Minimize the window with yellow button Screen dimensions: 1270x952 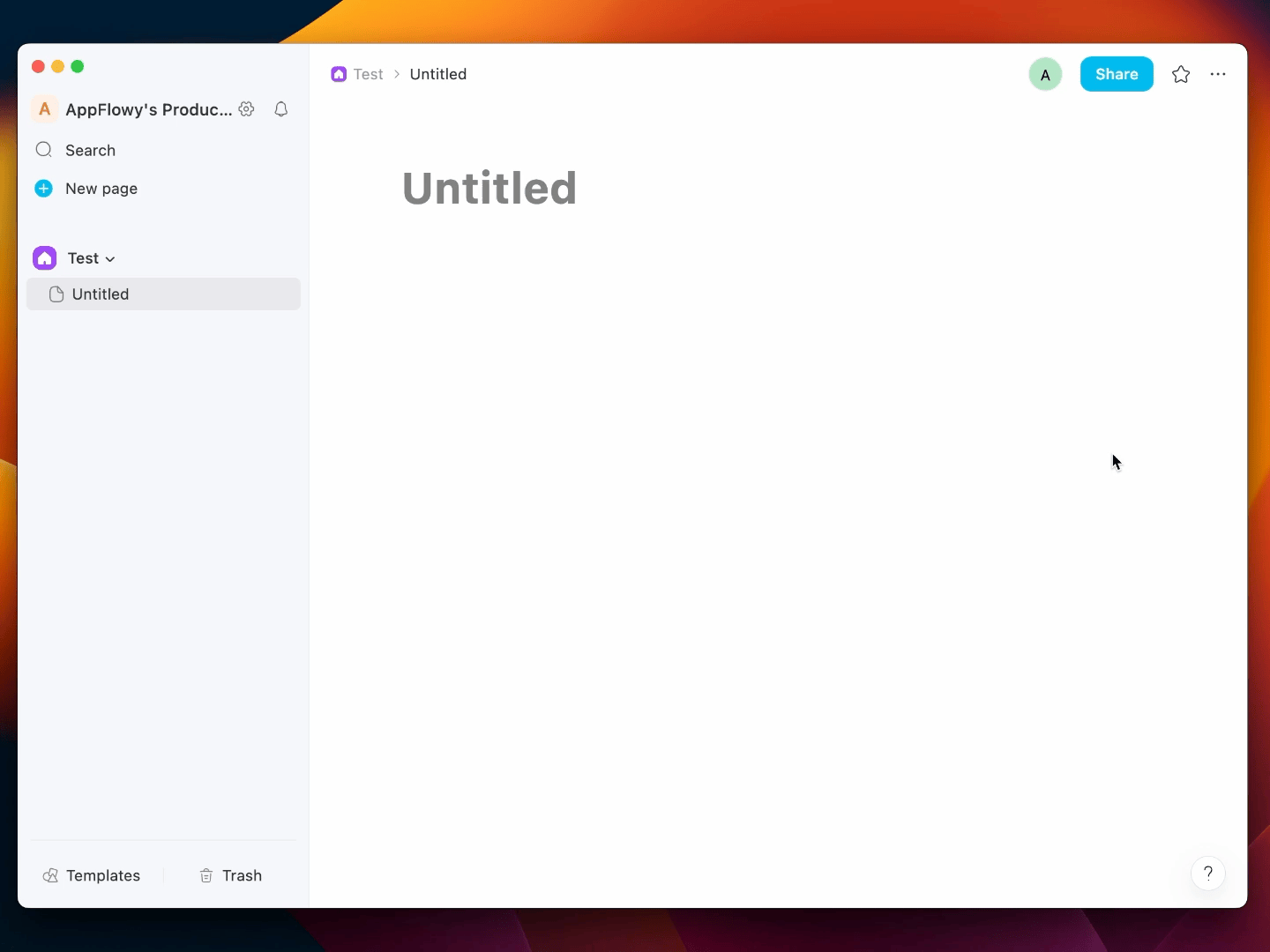coord(57,67)
